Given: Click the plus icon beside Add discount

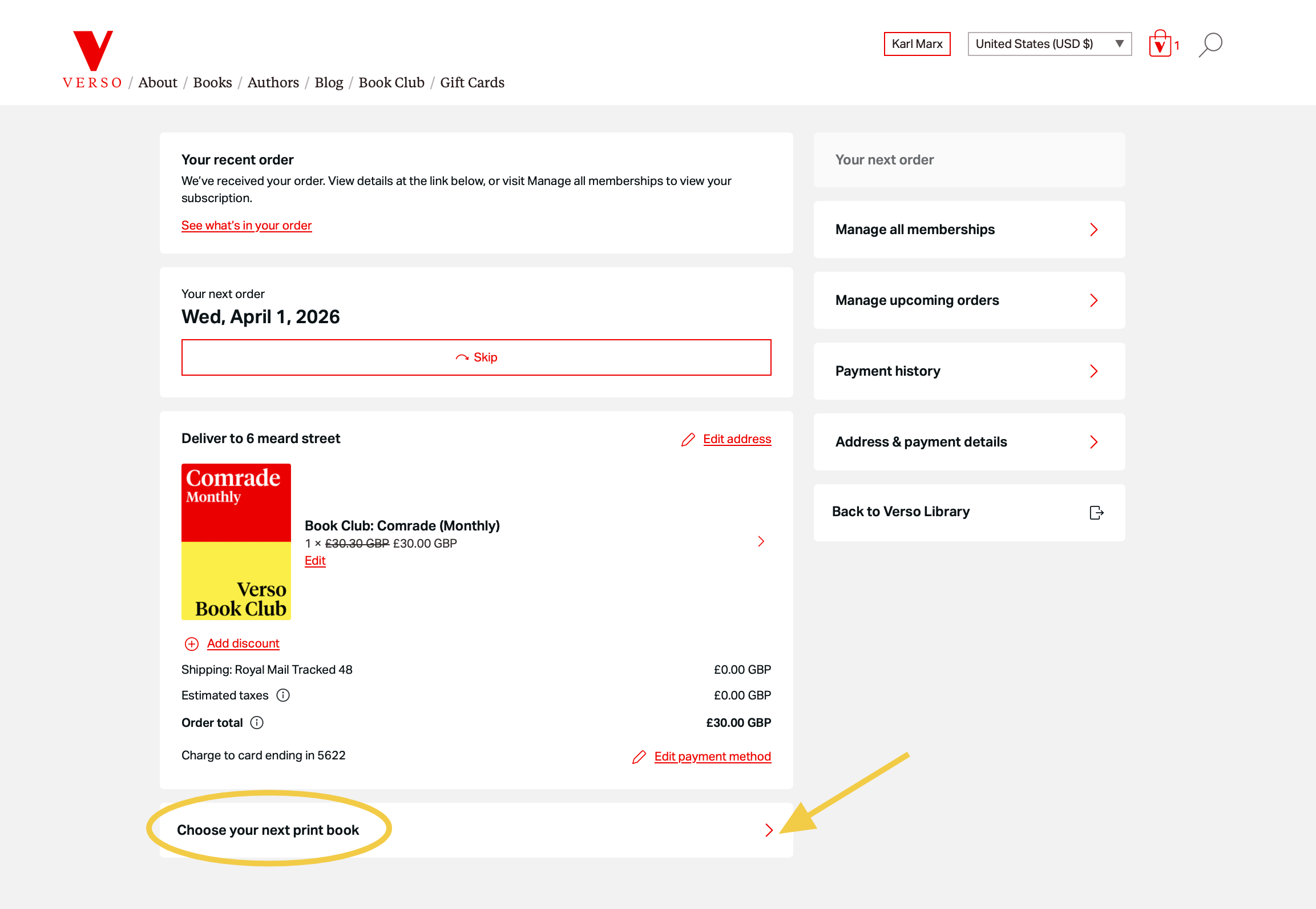Looking at the screenshot, I should point(192,644).
